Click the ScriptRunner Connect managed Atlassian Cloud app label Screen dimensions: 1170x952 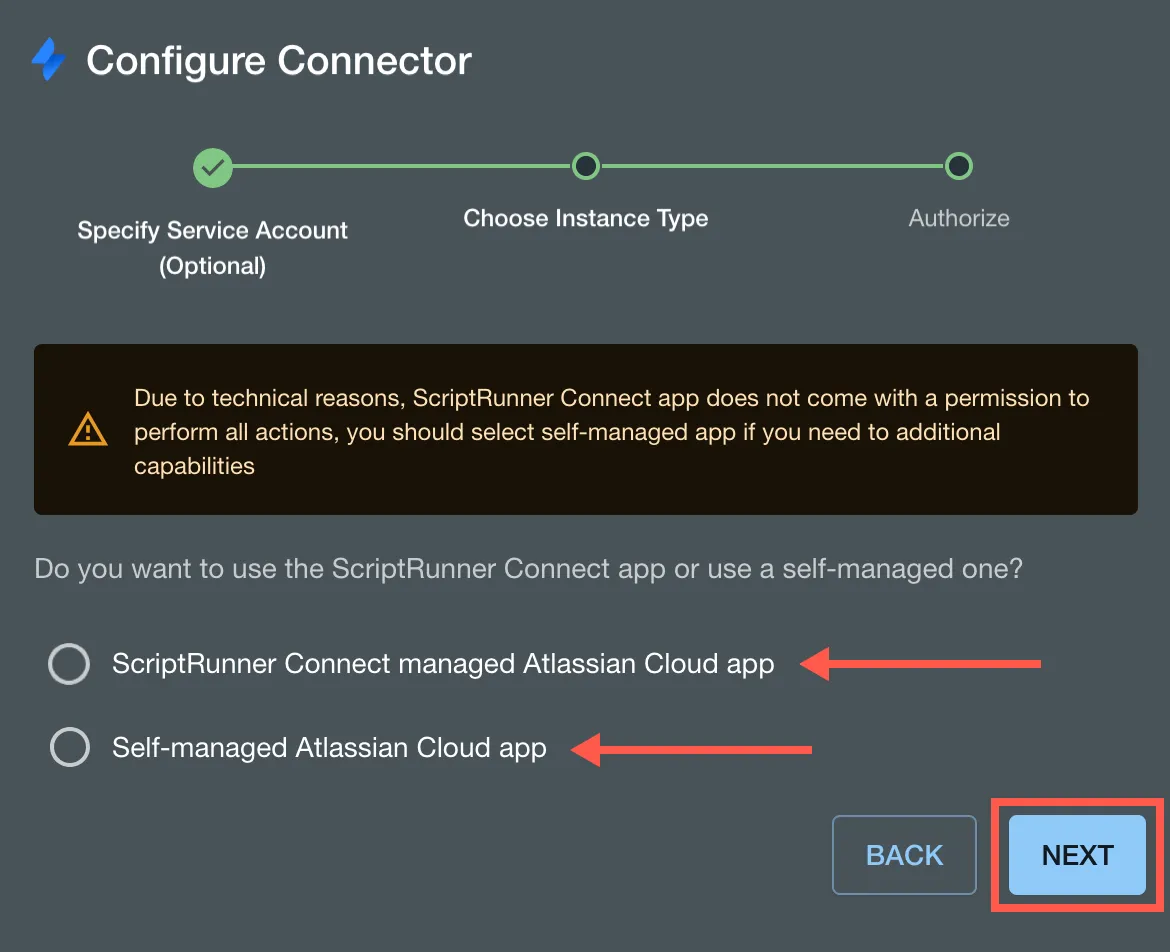click(x=443, y=664)
